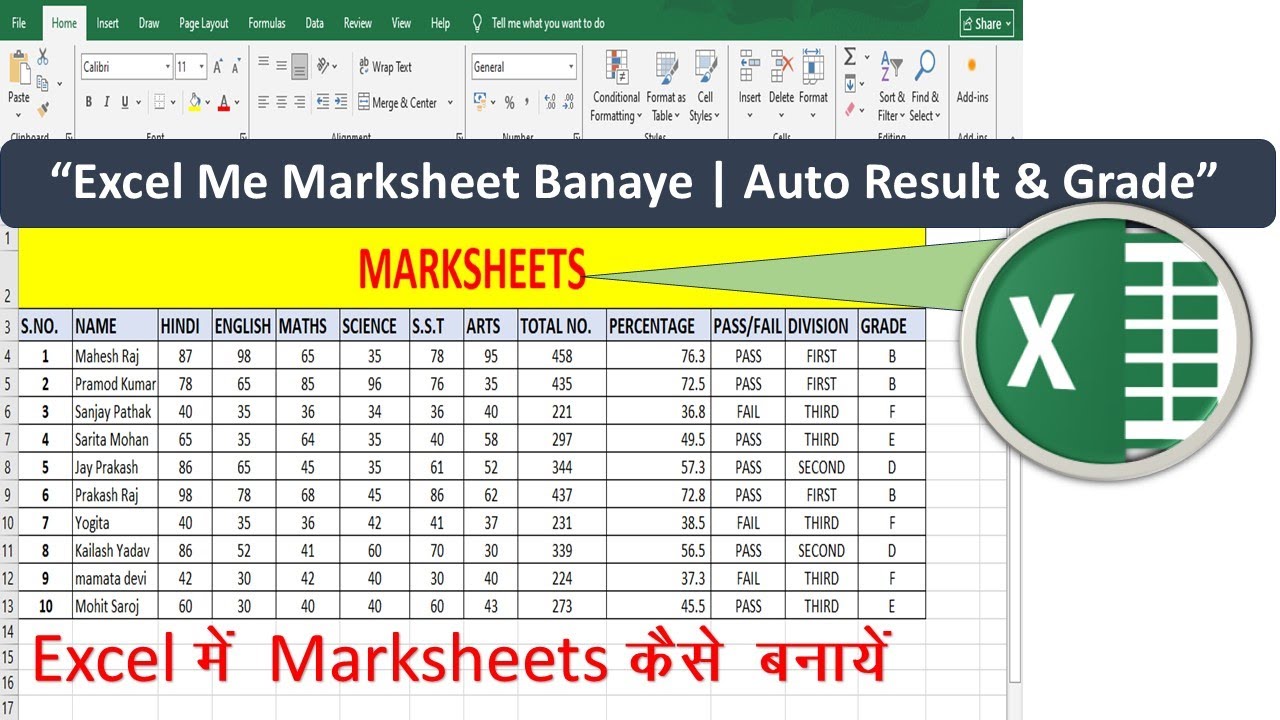The image size is (1280, 720).
Task: Click the Borders grid icon
Action: 158,102
